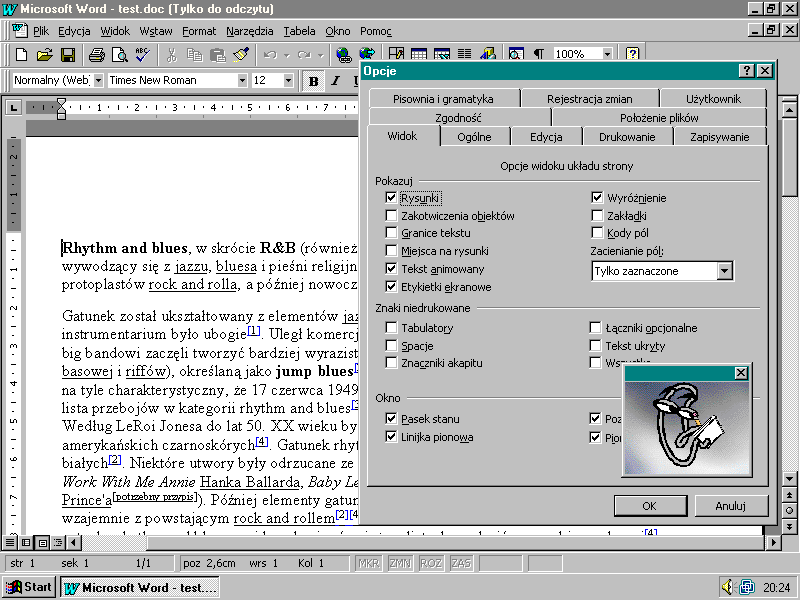Insert a table using the grid icon

pyautogui.click(x=419, y=53)
